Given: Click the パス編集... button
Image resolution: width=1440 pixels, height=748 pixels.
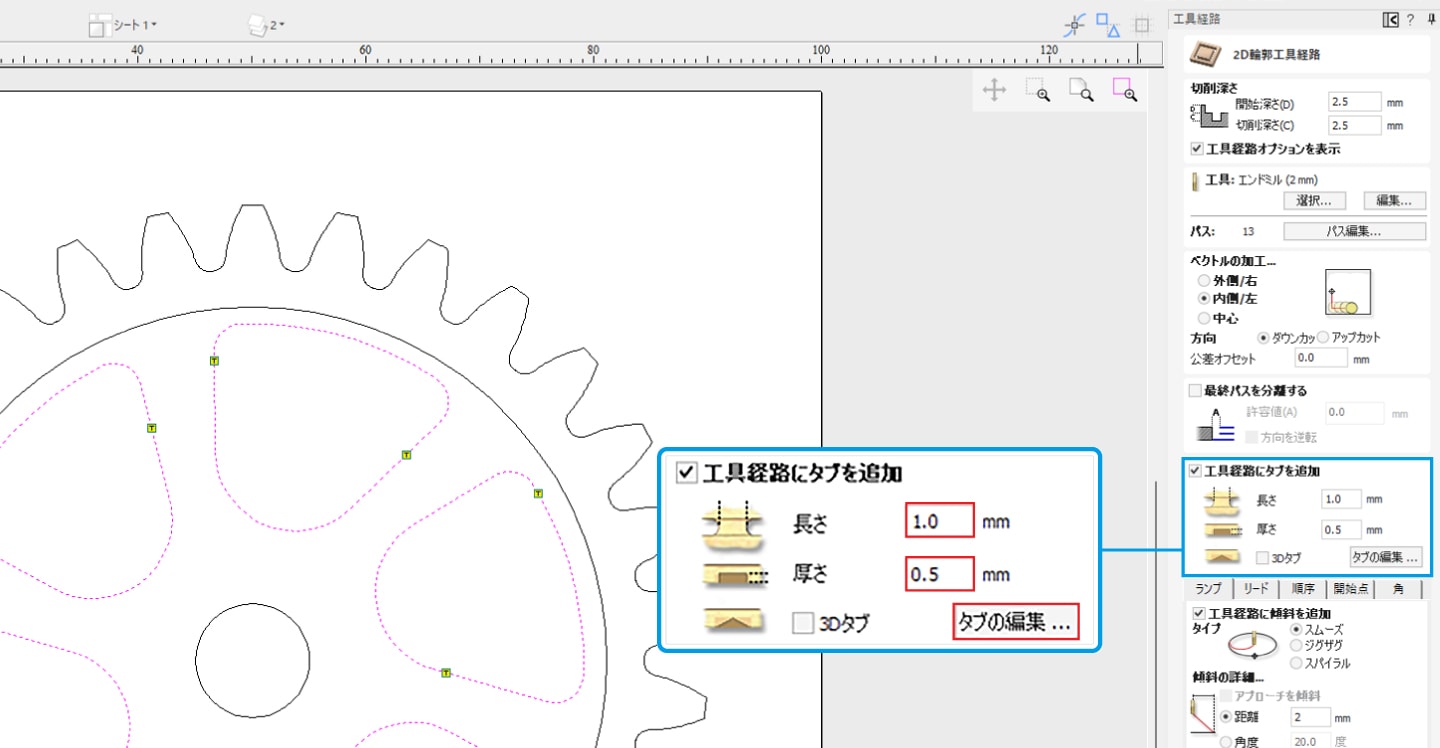Looking at the screenshot, I should [1354, 232].
